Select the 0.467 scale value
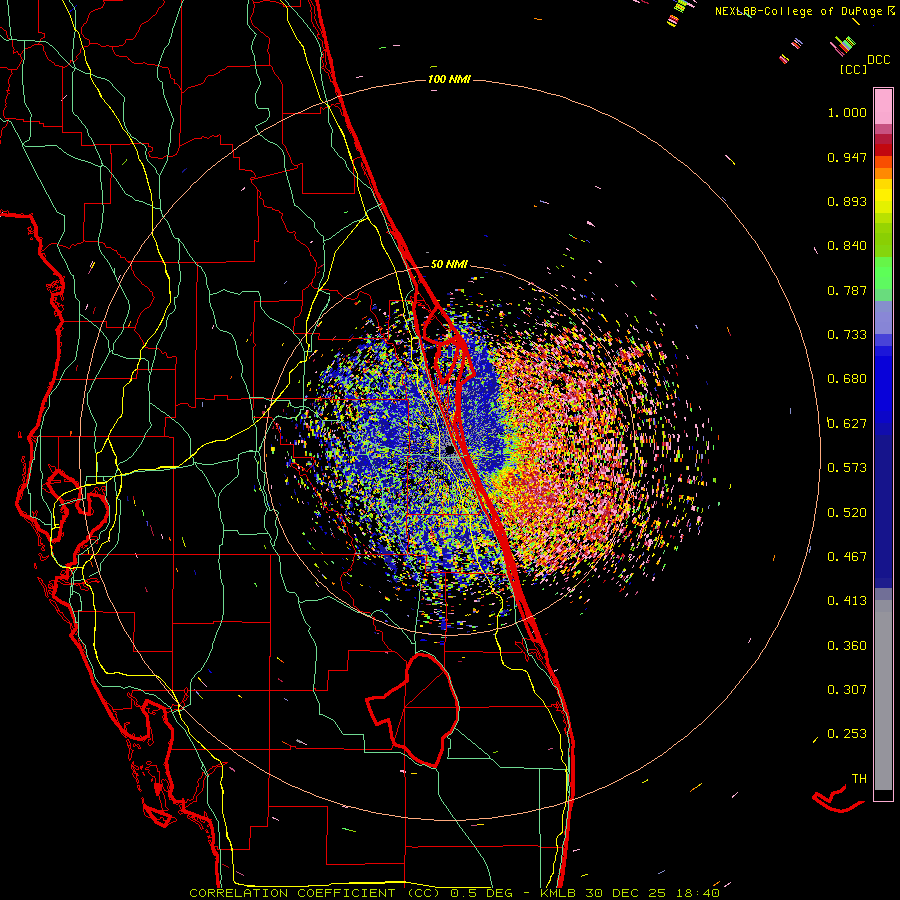Viewport: 900px width, 900px height. coord(847,556)
